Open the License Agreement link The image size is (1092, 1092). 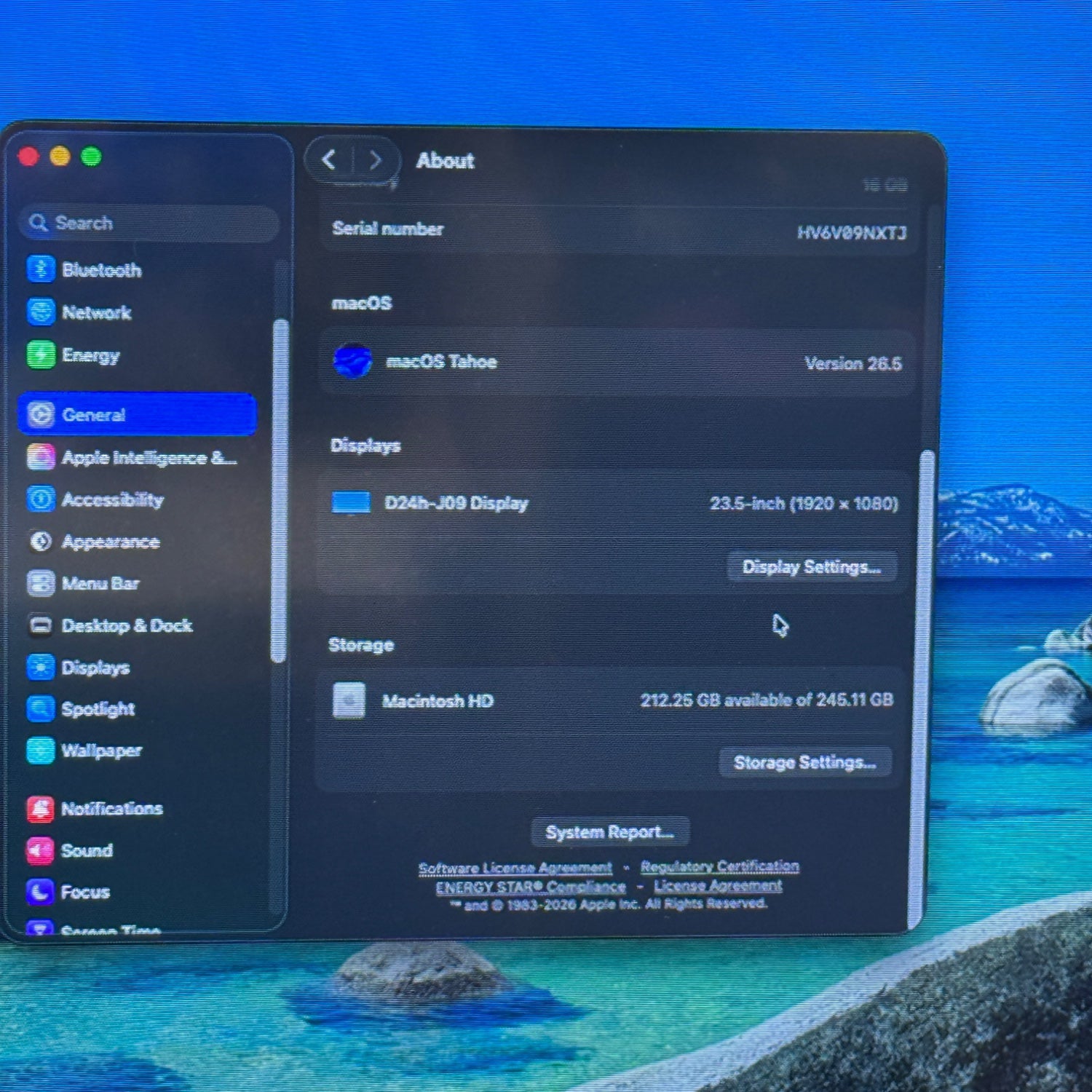[x=718, y=885]
